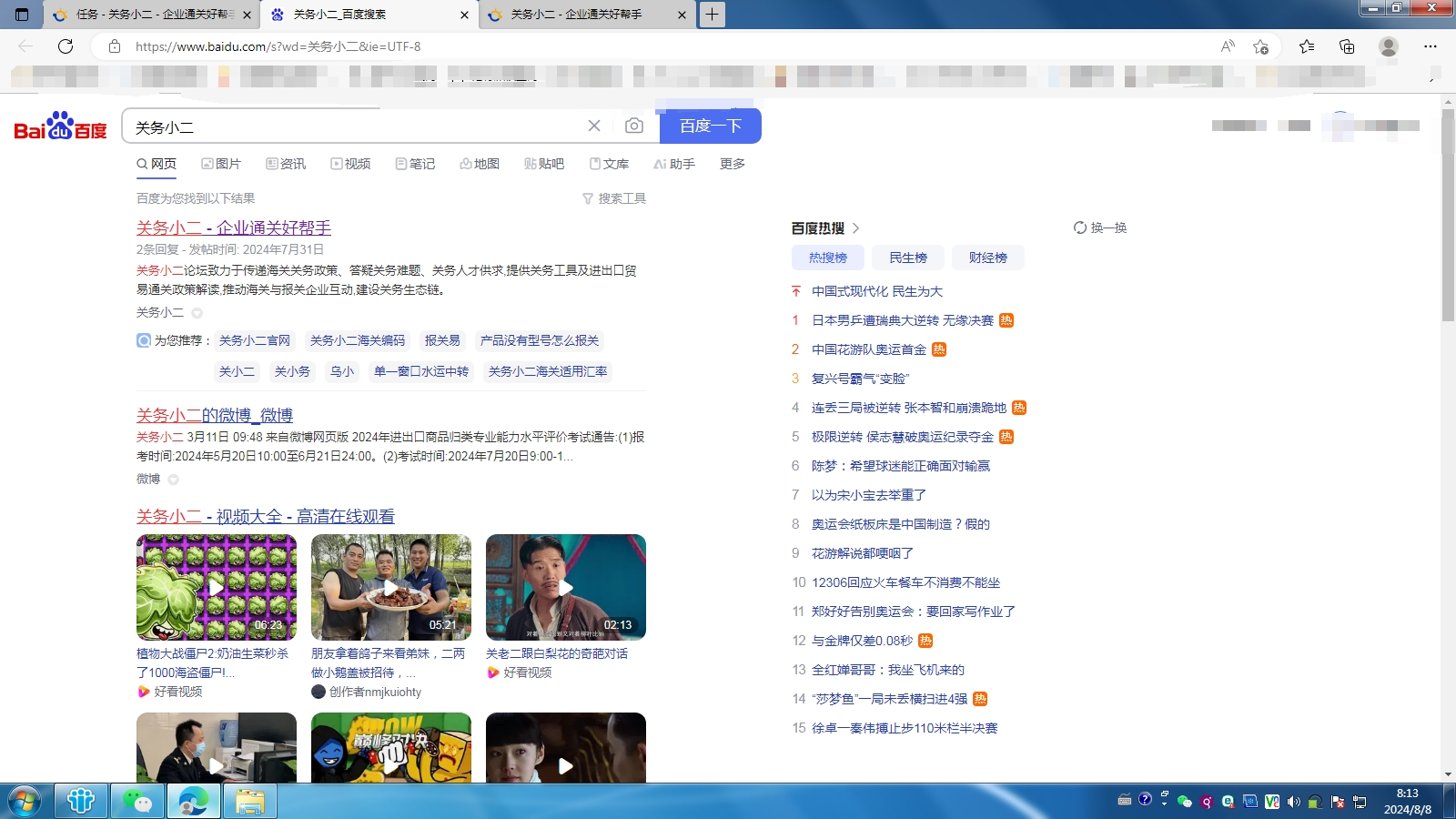Expand the source arrow beside 关务小二 site name
This screenshot has width=1456, height=819.
(x=197, y=313)
